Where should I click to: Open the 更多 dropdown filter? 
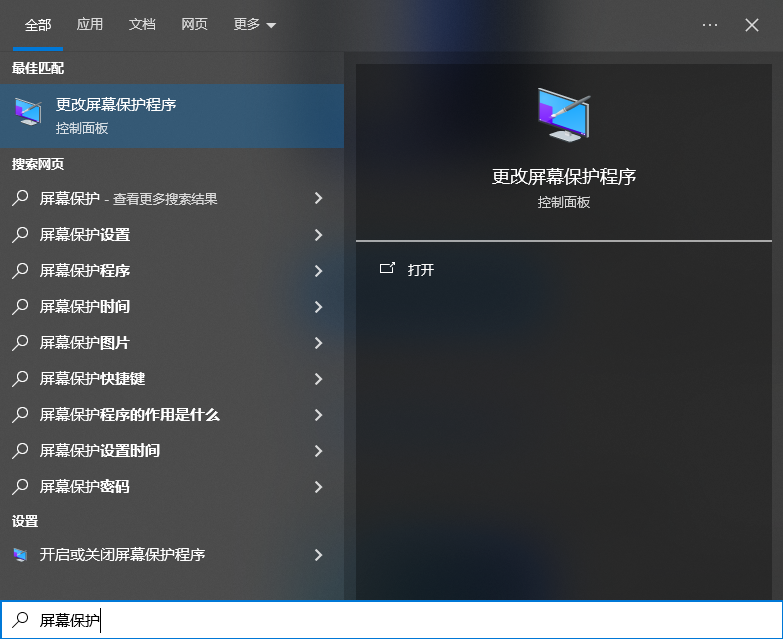[x=255, y=24]
